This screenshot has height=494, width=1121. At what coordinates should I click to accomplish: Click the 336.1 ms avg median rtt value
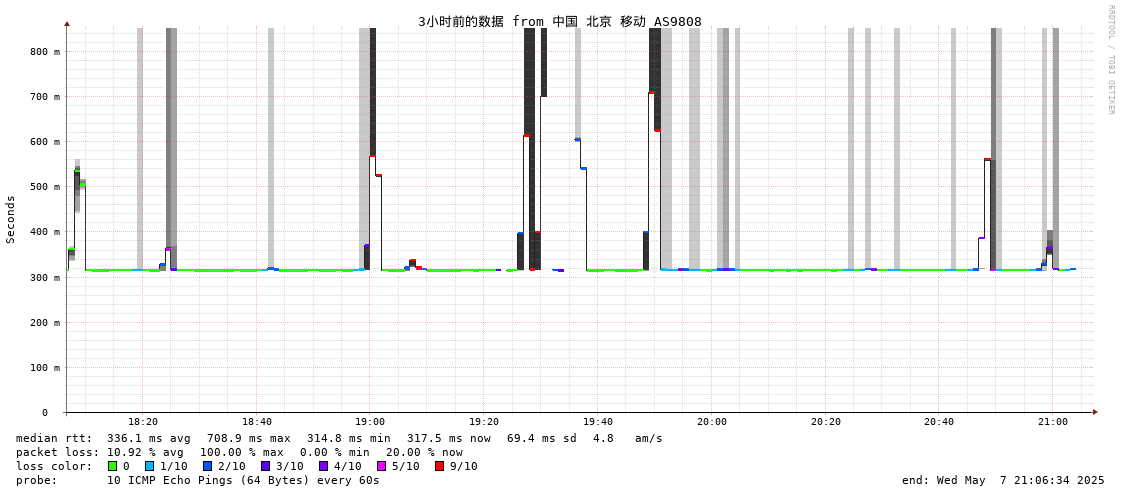click(x=148, y=438)
